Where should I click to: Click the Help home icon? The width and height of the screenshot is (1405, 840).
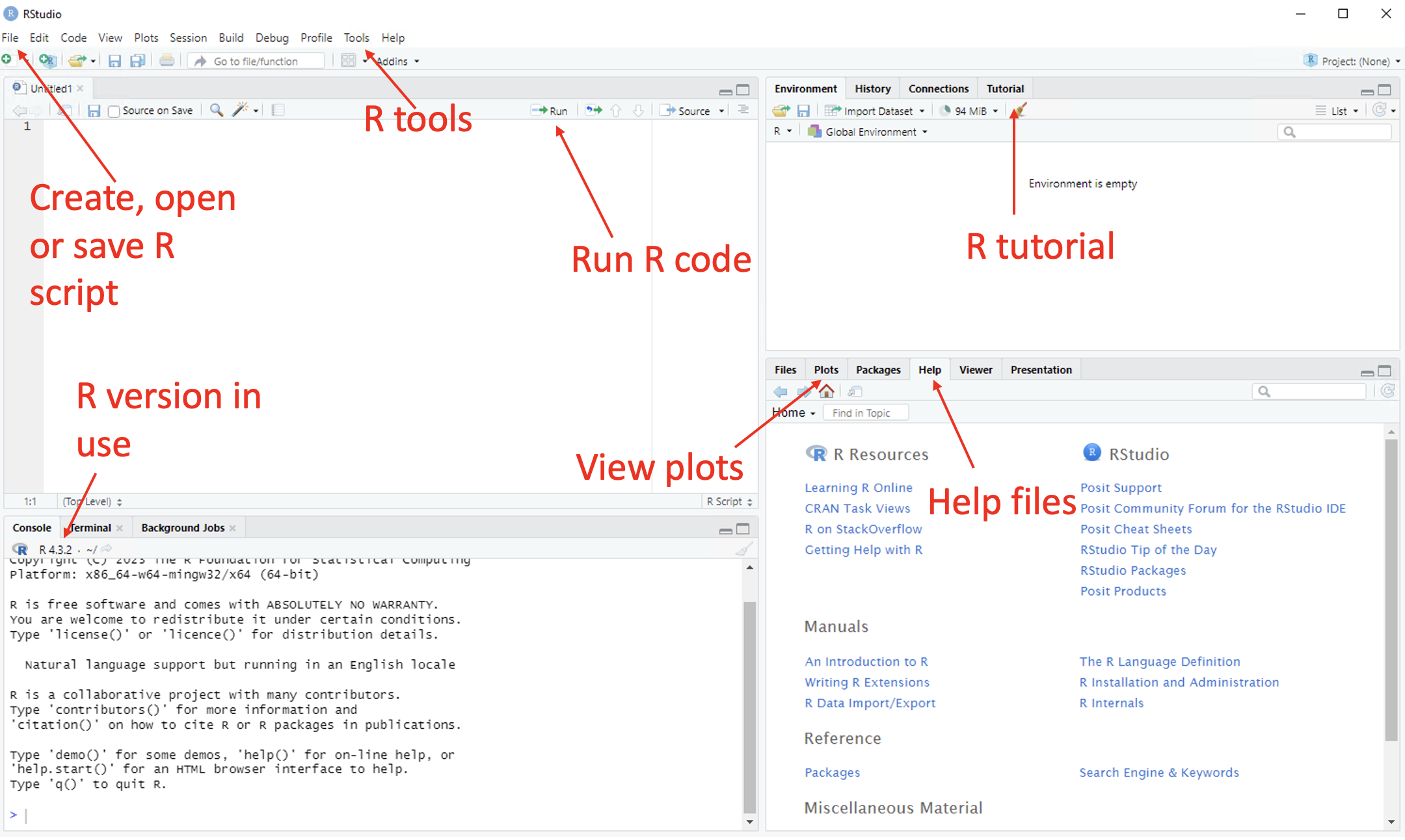coord(827,391)
